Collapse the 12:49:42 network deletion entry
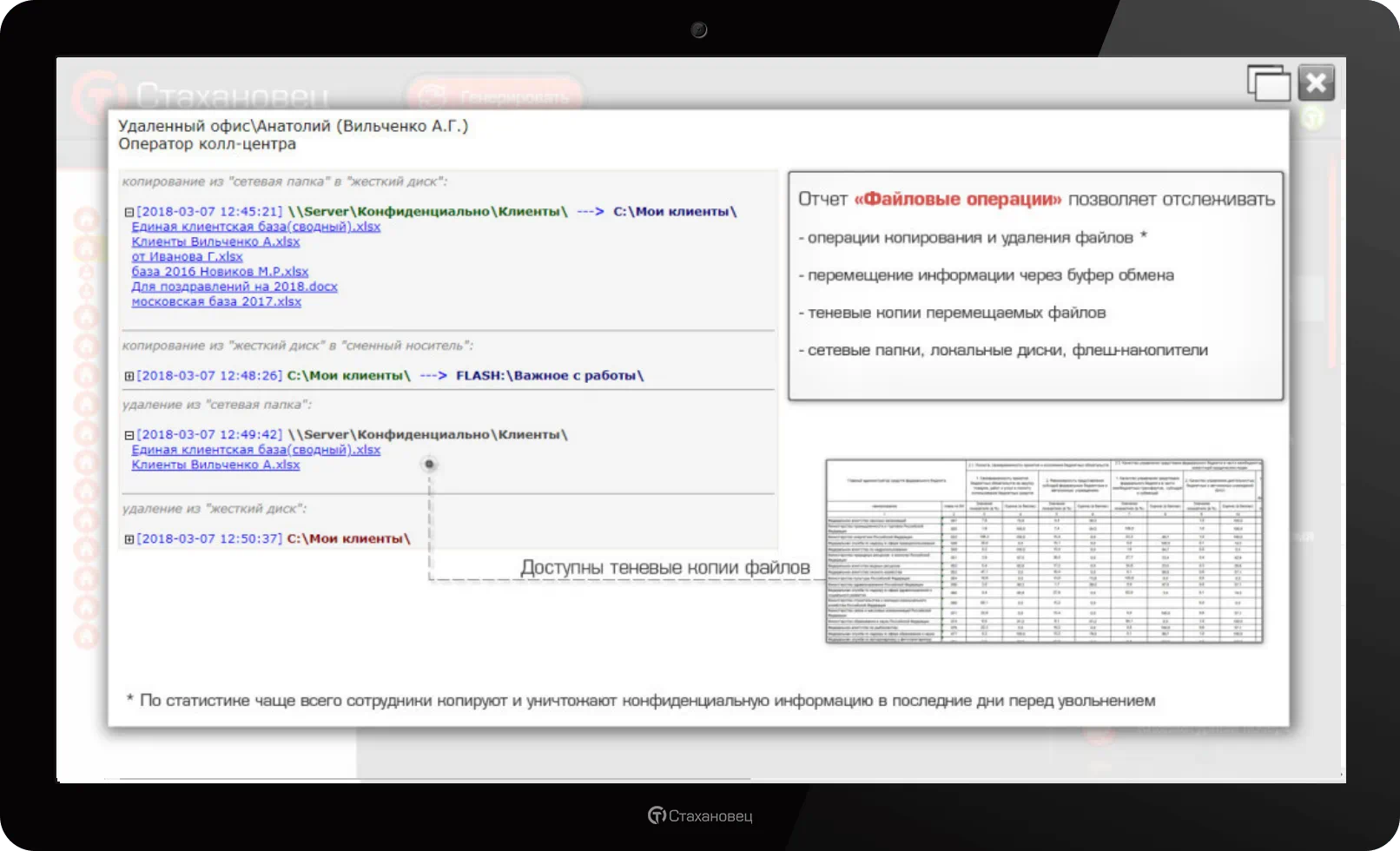Image resolution: width=1400 pixels, height=851 pixels. pos(129,435)
